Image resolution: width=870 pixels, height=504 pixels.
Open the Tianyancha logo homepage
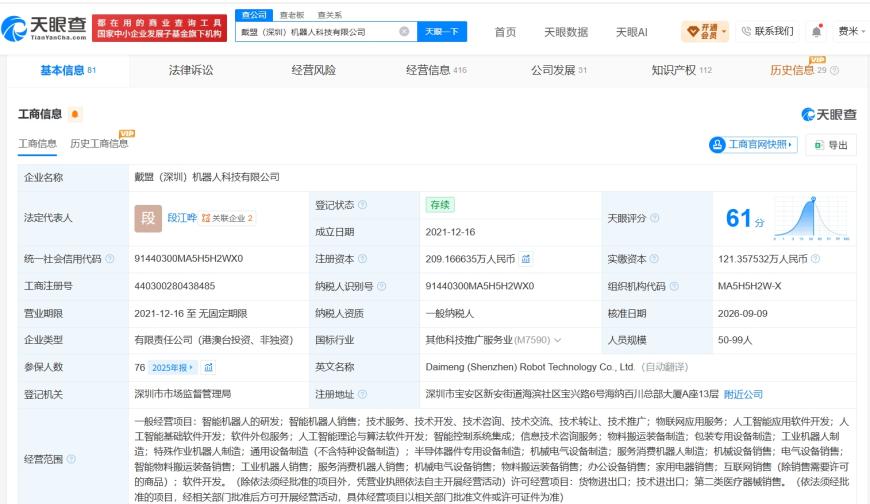click(x=44, y=28)
